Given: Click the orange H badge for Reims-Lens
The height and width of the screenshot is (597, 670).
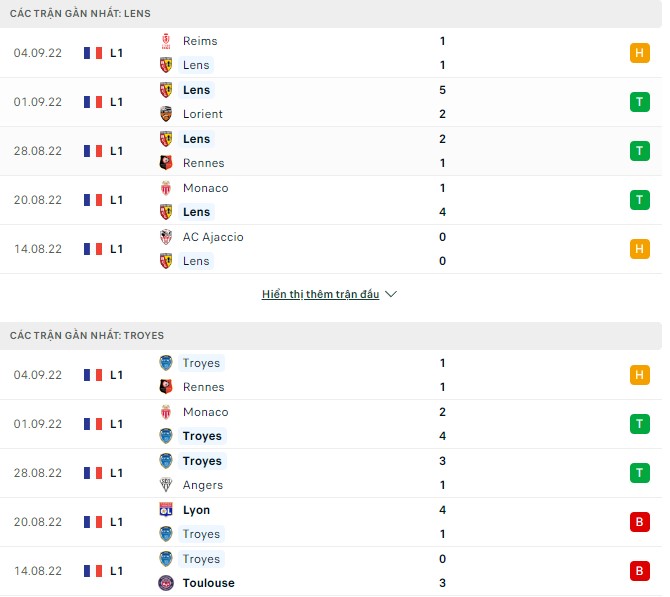Looking at the screenshot, I should pos(640,53).
